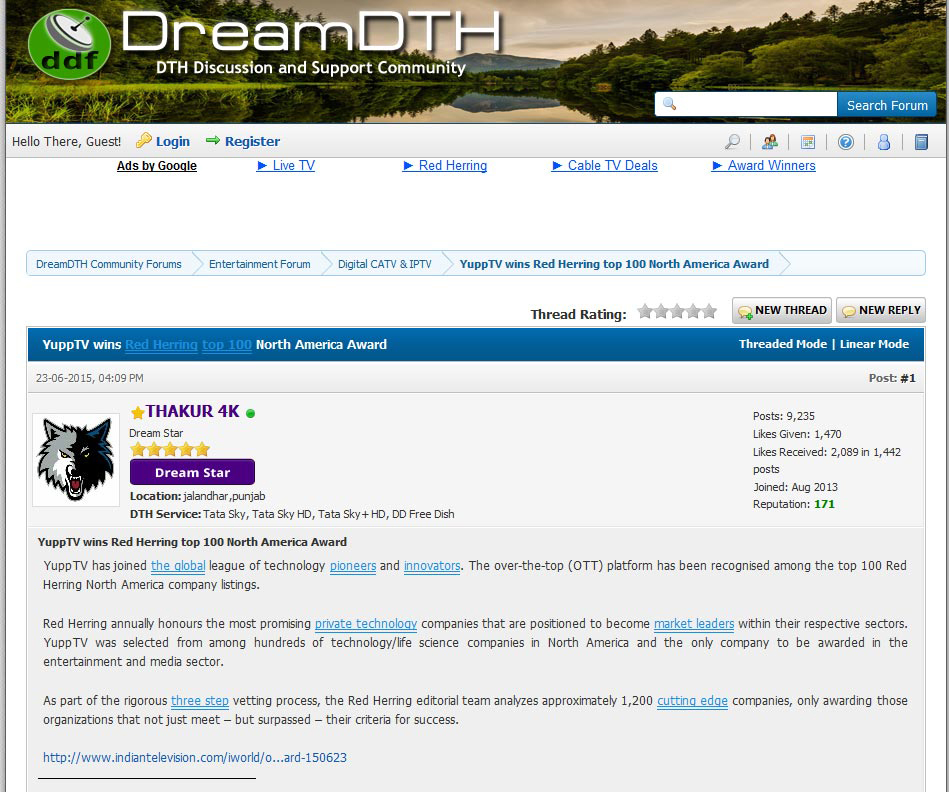The image size is (949, 792).
Task: Click the blue notebook icon in the toolbar
Action: pyautogui.click(x=921, y=142)
